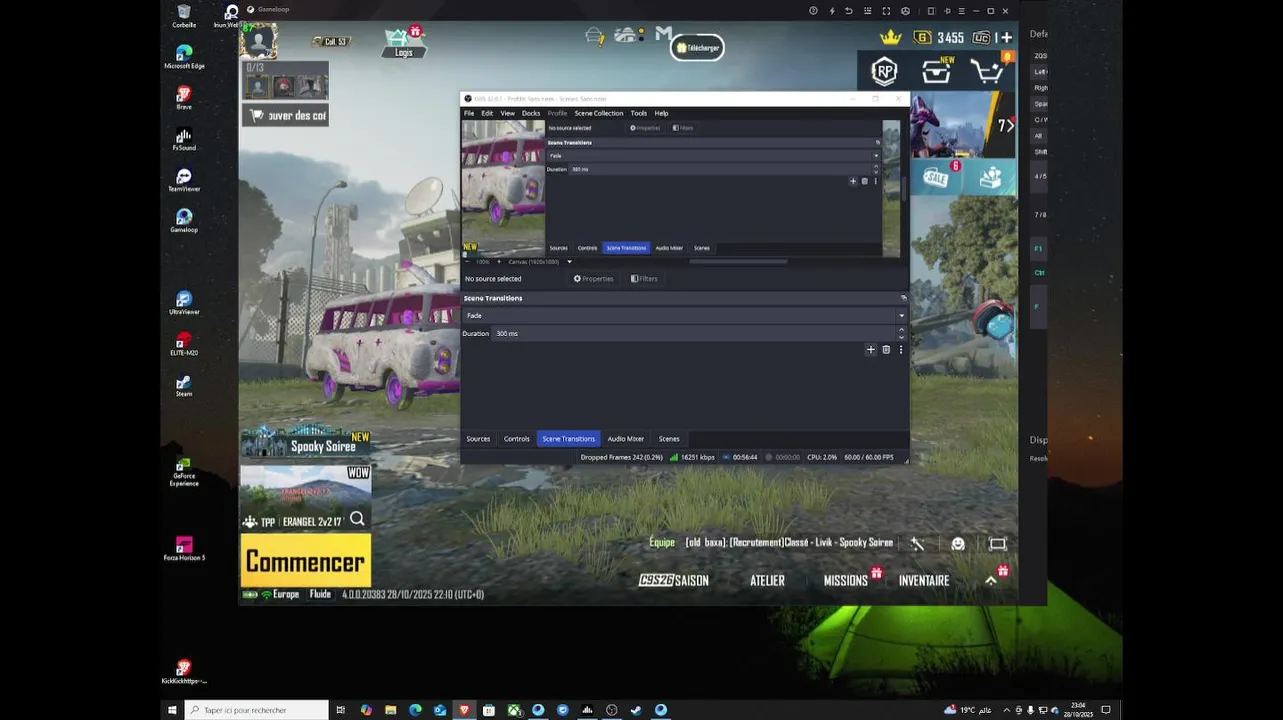This screenshot has width=1283, height=720.
Task: Open the Microsoft Edge desktop shortcut
Action: [184, 57]
